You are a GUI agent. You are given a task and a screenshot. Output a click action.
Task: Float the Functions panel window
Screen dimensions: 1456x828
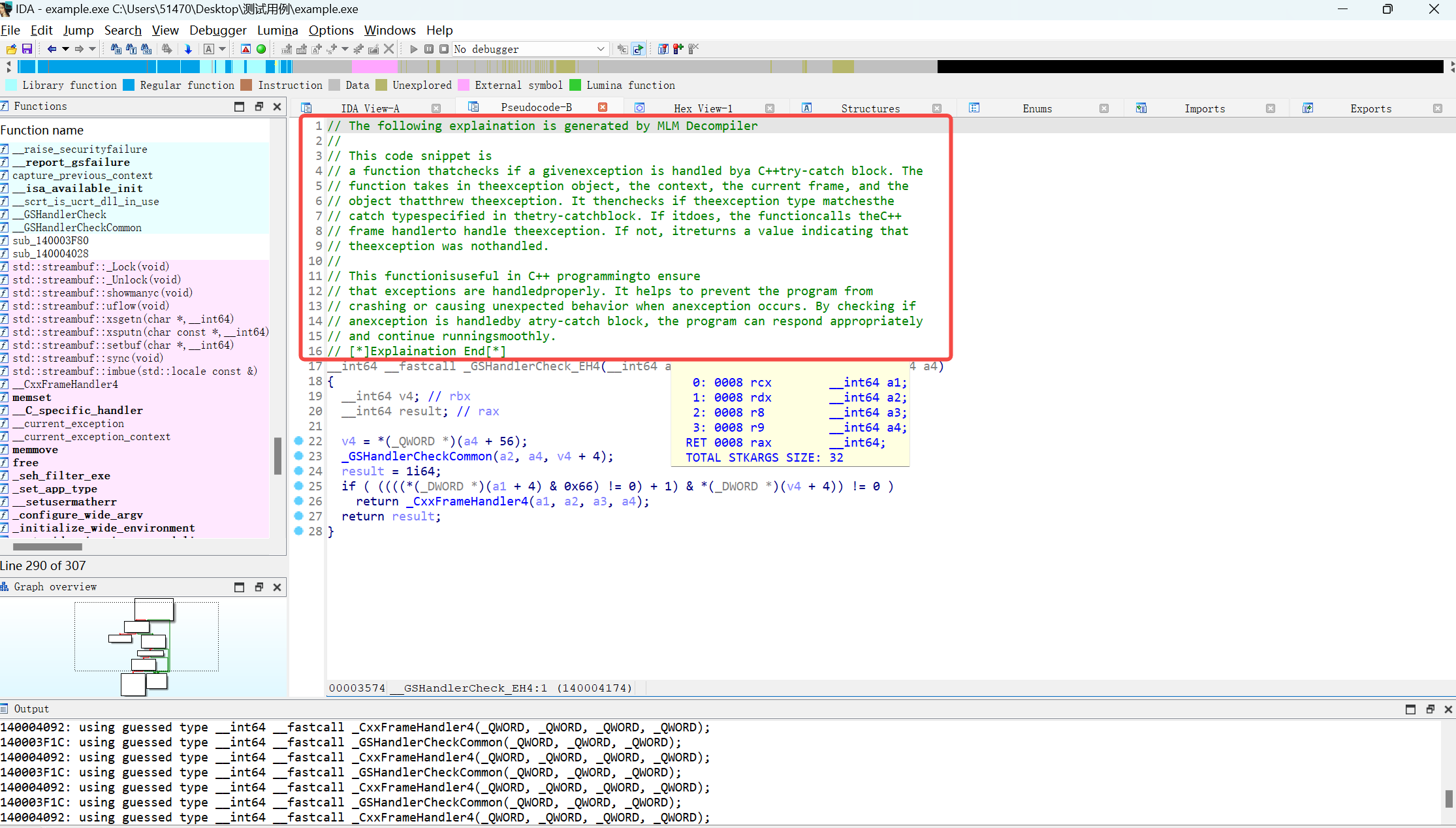(x=259, y=106)
